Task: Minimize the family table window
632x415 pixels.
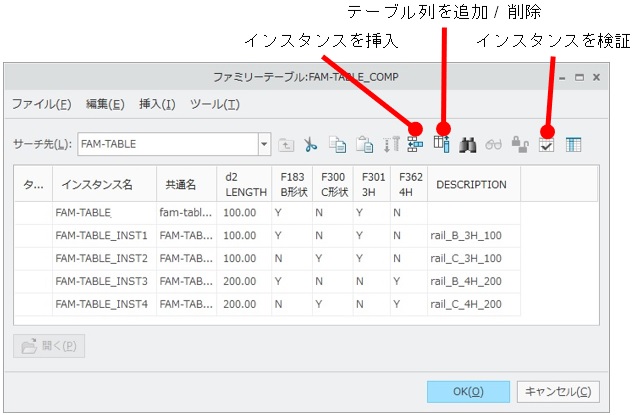Action: click(562, 77)
